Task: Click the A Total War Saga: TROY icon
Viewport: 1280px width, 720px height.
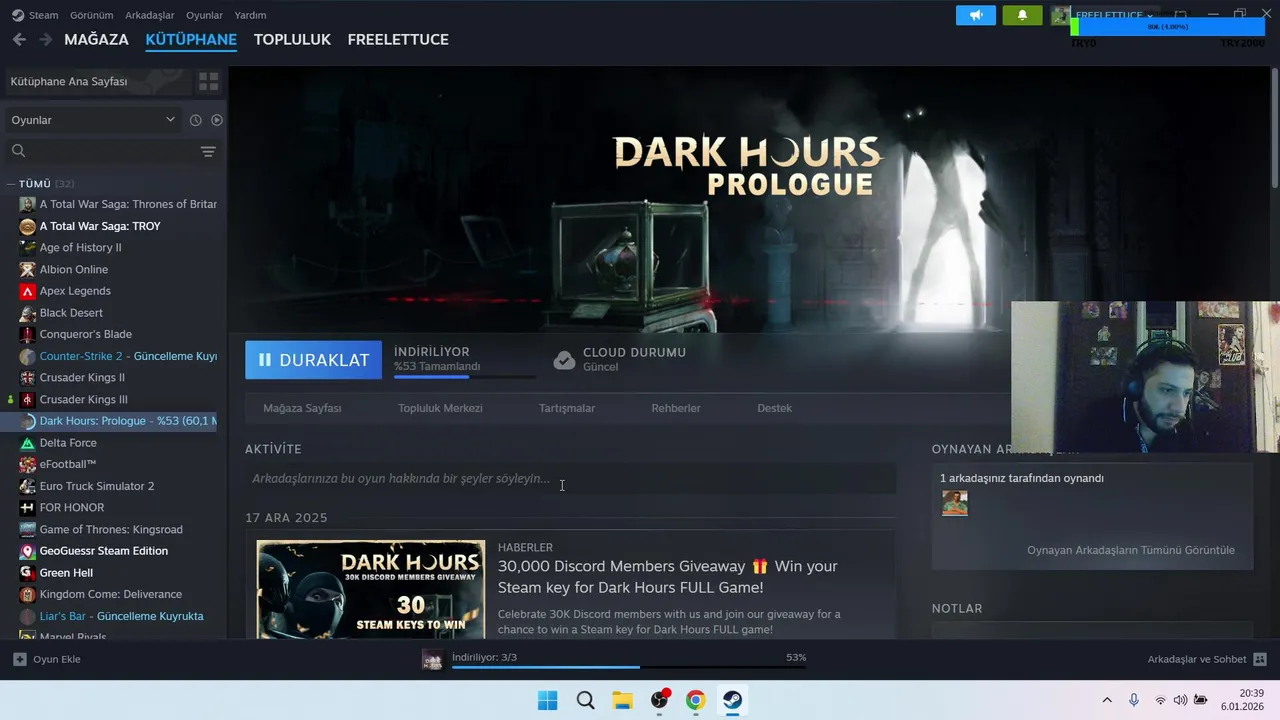Action: pos(28,226)
